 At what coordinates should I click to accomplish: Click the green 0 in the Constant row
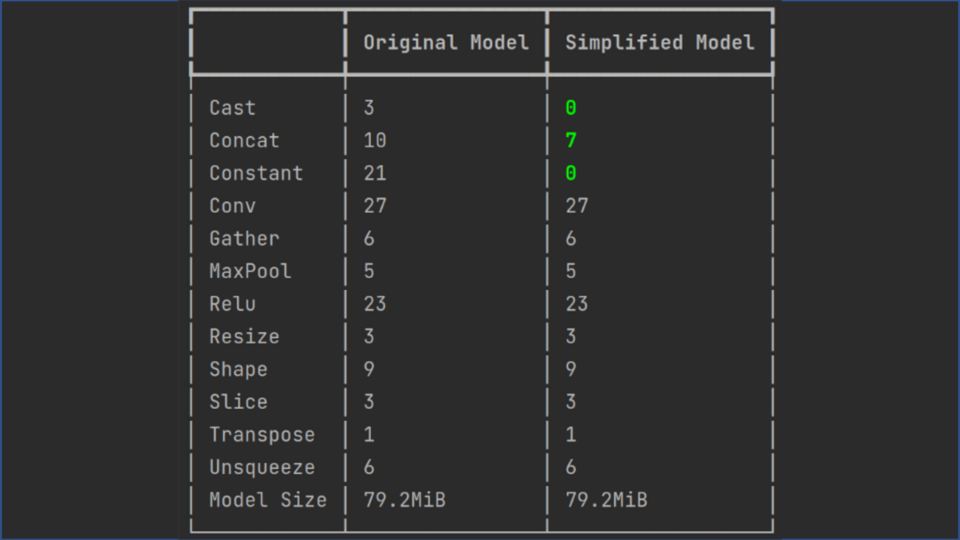(x=571, y=173)
